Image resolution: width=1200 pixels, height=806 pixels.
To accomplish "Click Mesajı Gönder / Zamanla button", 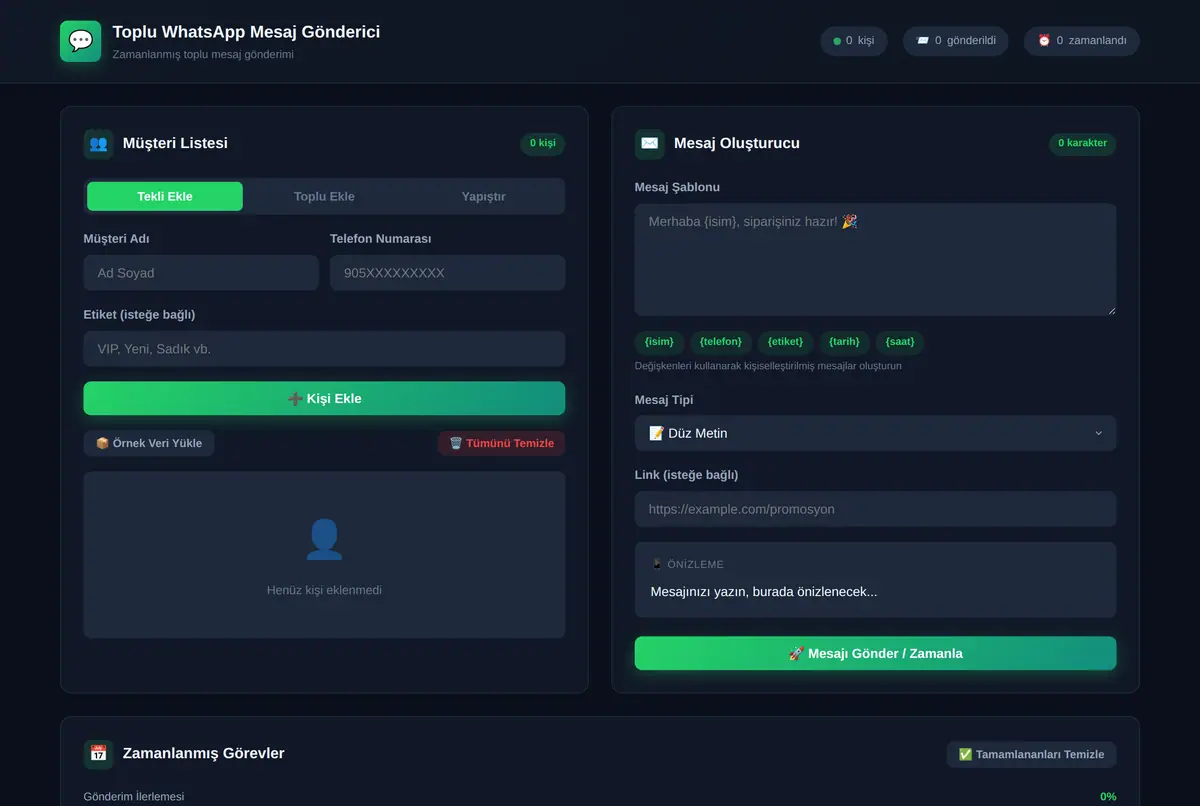I will tap(875, 653).
